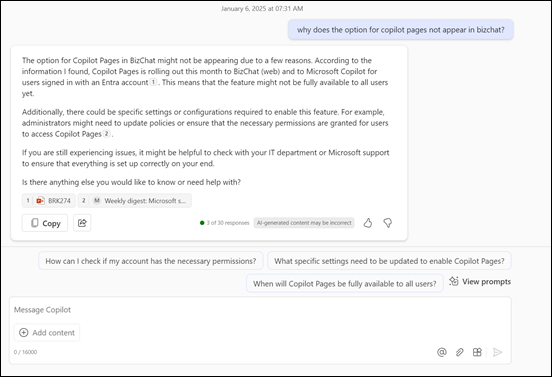The height and width of the screenshot is (377, 552).
Task: Click 'AI-generated content may be incorrect' label
Action: coord(304,223)
